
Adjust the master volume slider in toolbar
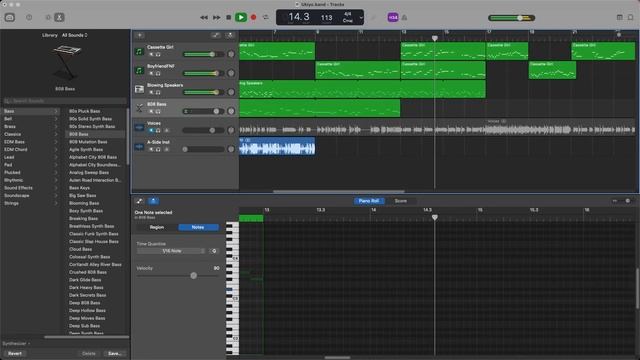pyautogui.click(x=511, y=18)
